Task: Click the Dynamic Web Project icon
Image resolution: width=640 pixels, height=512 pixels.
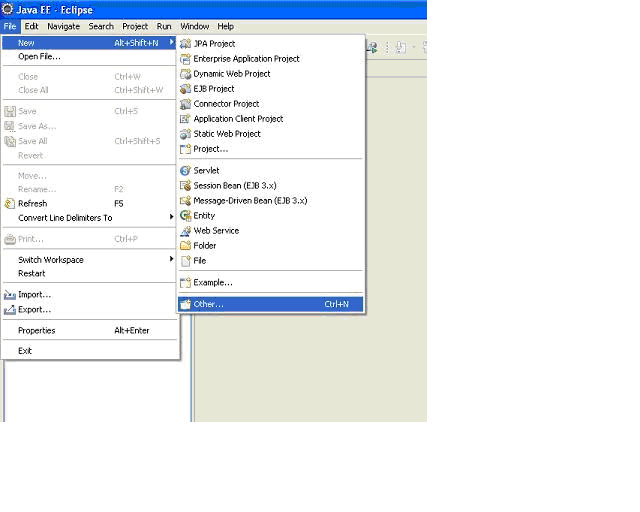Action: pos(185,74)
